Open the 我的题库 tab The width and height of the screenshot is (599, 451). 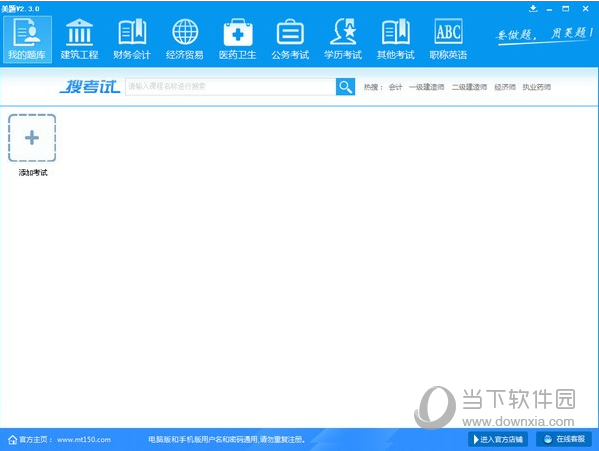coord(27,39)
